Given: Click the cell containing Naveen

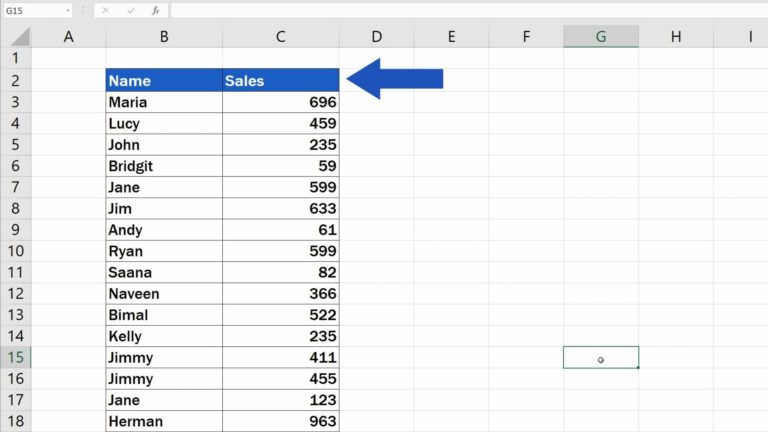Looking at the screenshot, I should click(164, 294).
